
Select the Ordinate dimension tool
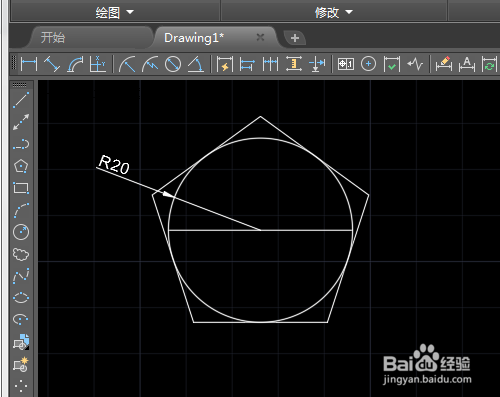tap(98, 64)
